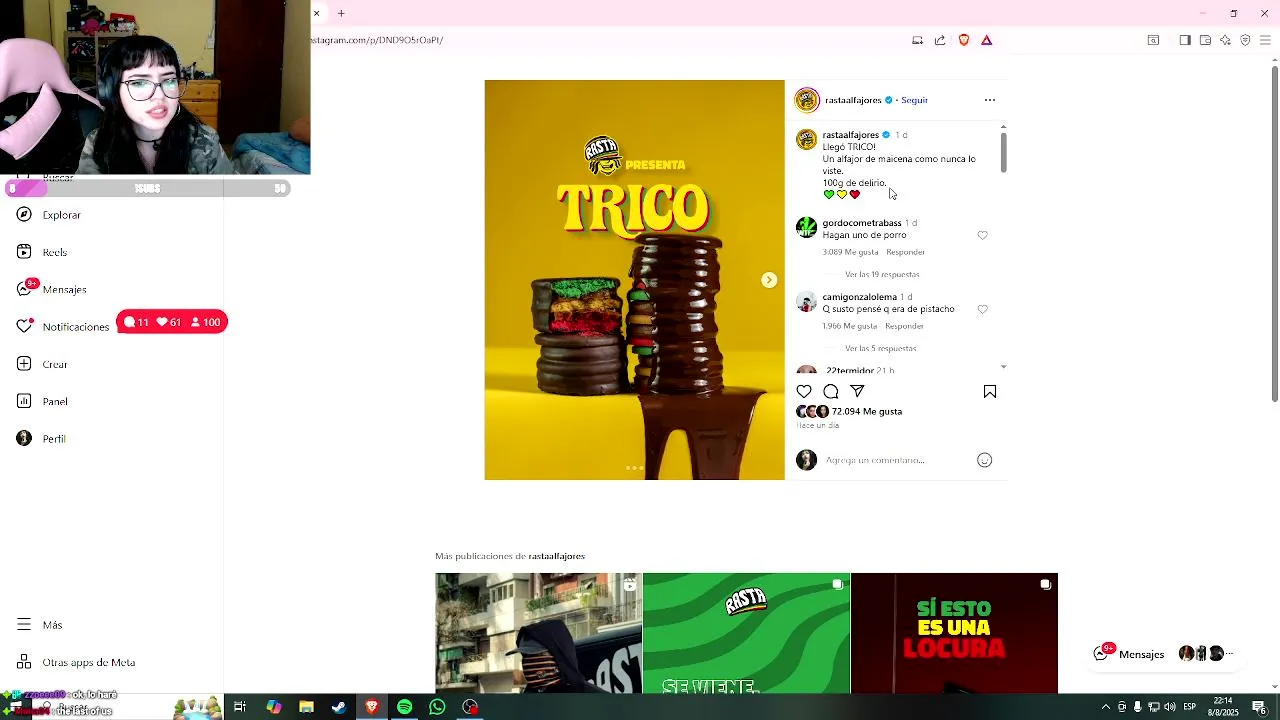This screenshot has width=1280, height=720.
Task: Click the comment bubble icon under post
Action: [831, 391]
